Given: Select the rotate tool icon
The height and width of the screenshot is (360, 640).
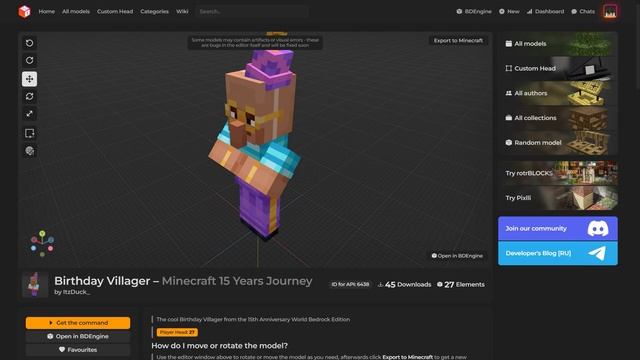Looking at the screenshot, I should [x=29, y=97].
